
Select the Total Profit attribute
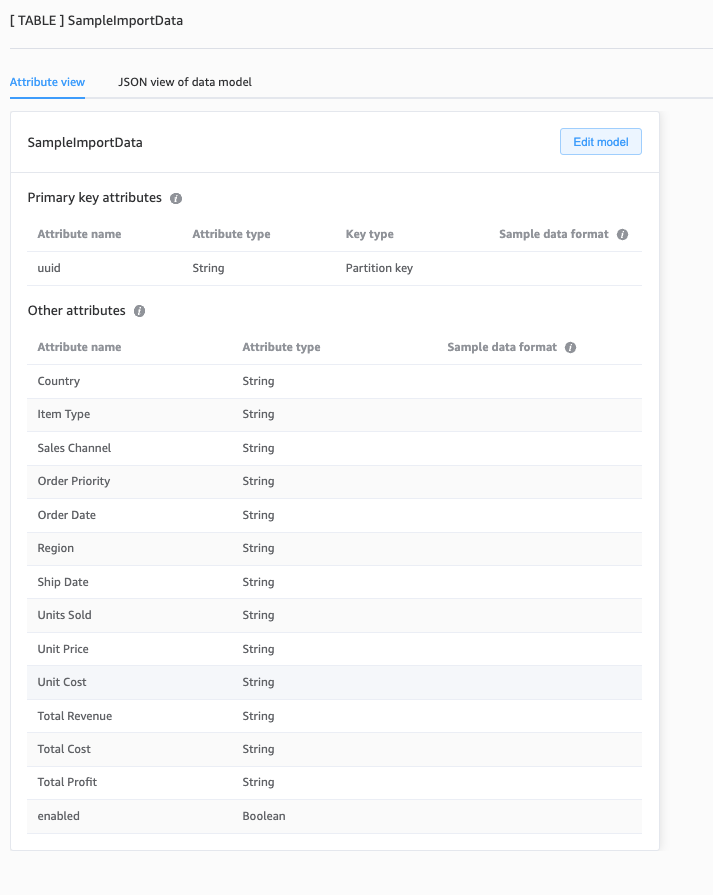67,782
